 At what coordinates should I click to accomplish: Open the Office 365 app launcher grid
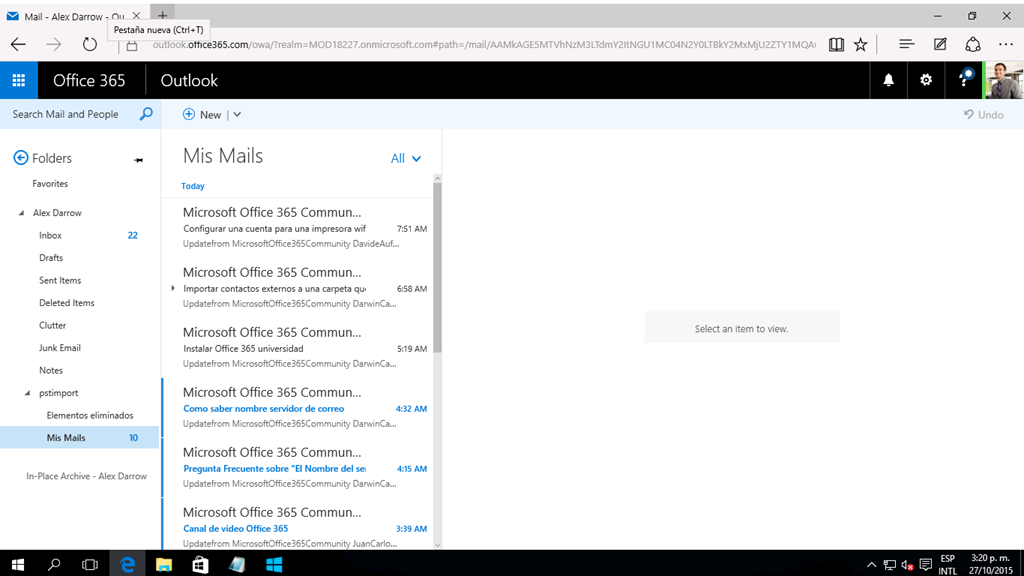[19, 80]
